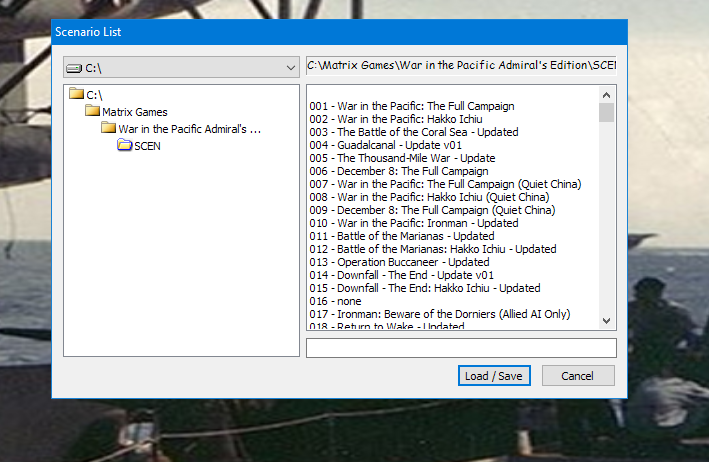This screenshot has width=709, height=462.
Task: Click the scenario list scroll-up arrow
Action: 606,95
